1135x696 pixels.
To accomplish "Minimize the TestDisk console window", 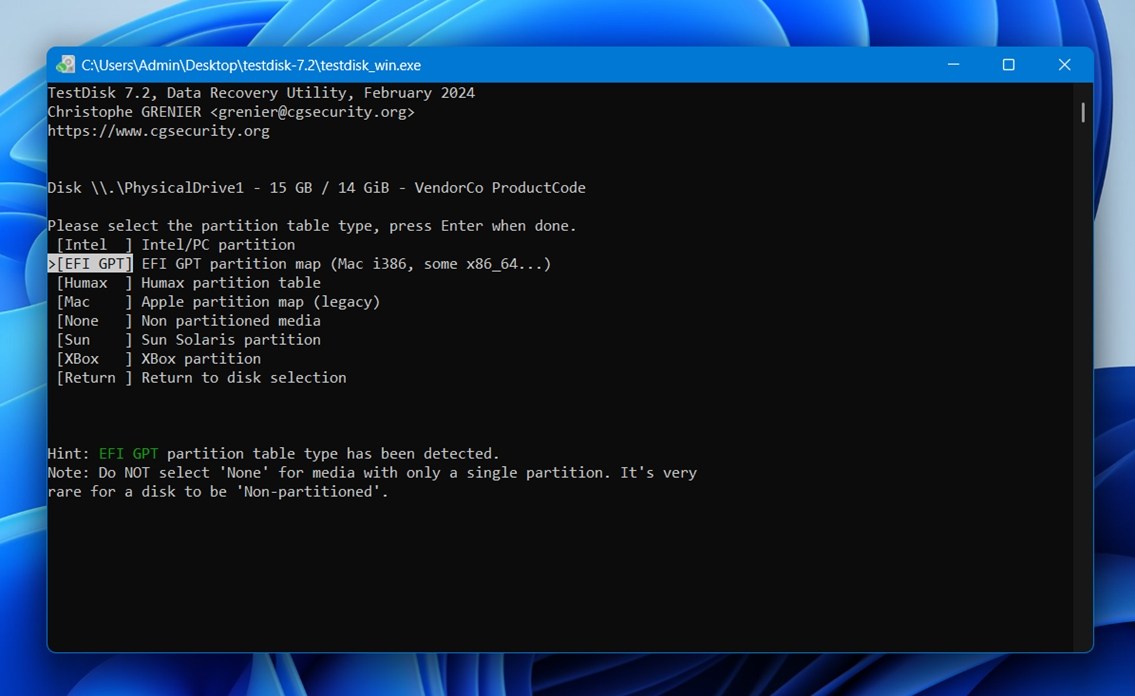I will click(x=953, y=64).
